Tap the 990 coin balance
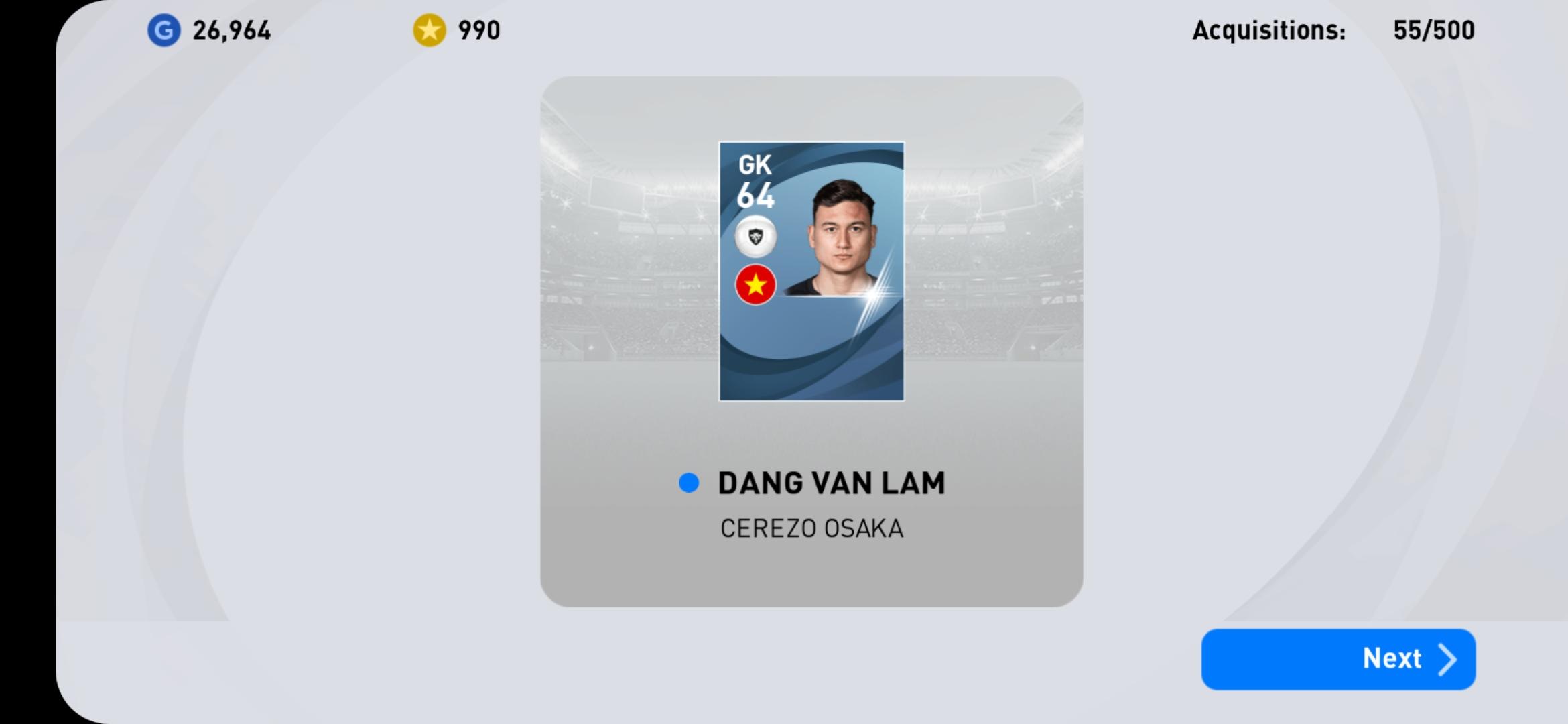 click(x=479, y=31)
